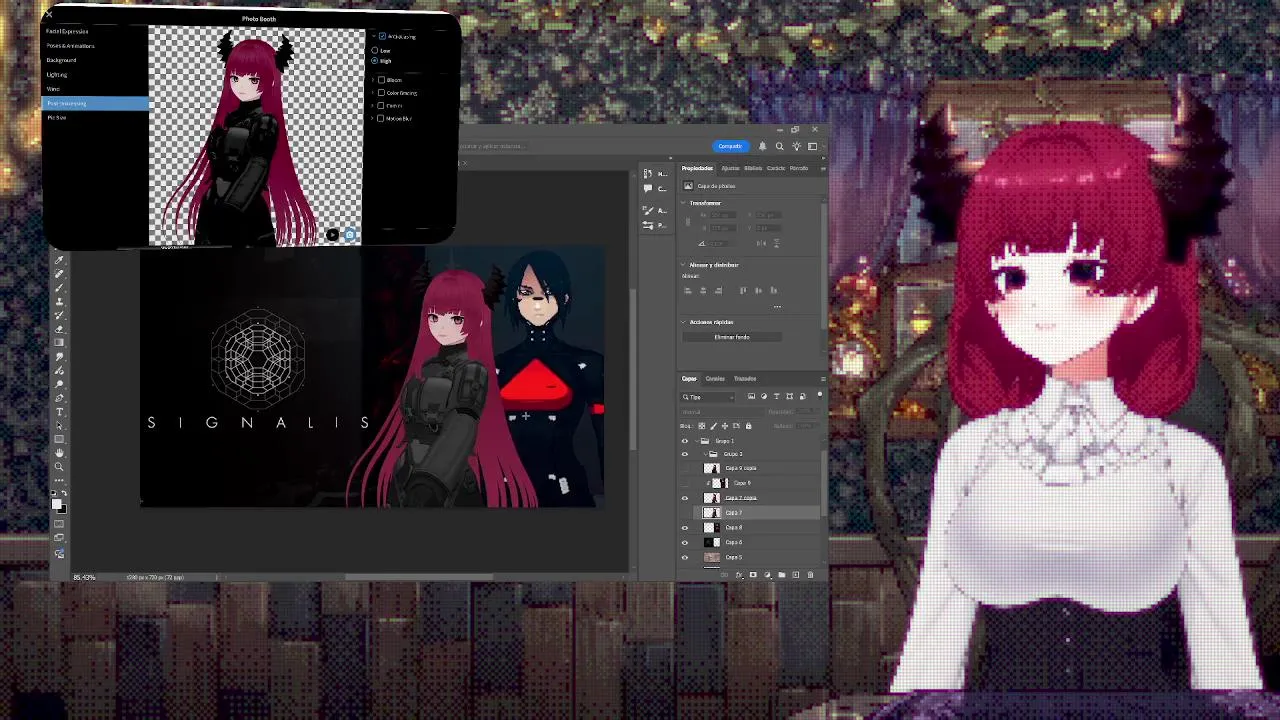Click the layer filter for shape layers
Viewport: 1280px width, 720px height.
point(789,396)
